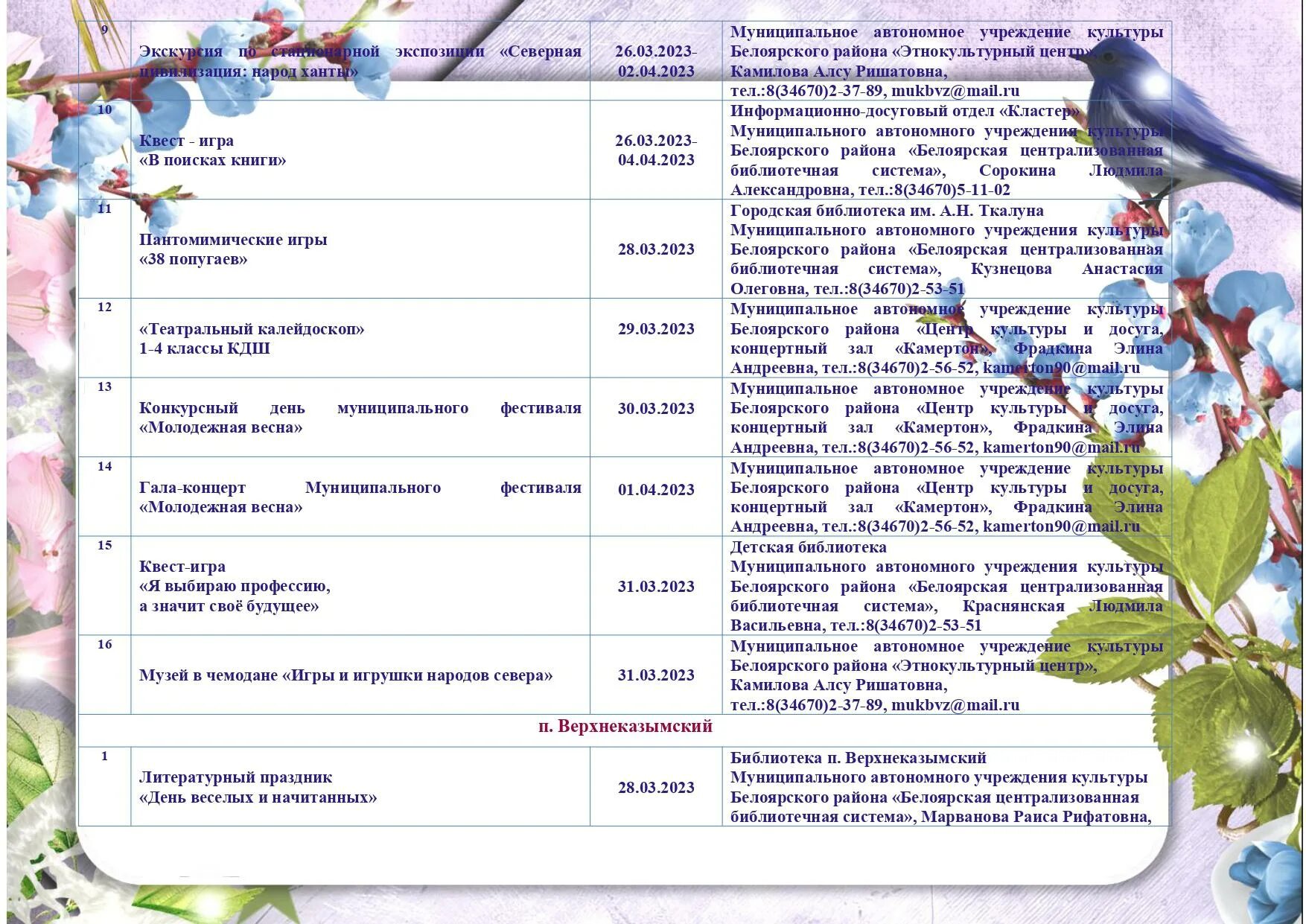Click the section heading п. Верхнеказымский

coord(625,726)
